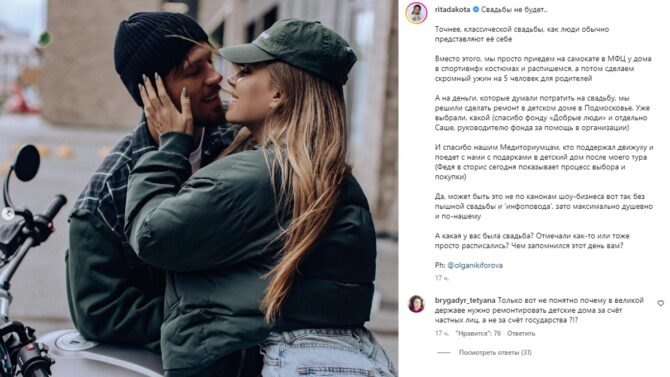Open ritadakota's profile picture

click(416, 13)
